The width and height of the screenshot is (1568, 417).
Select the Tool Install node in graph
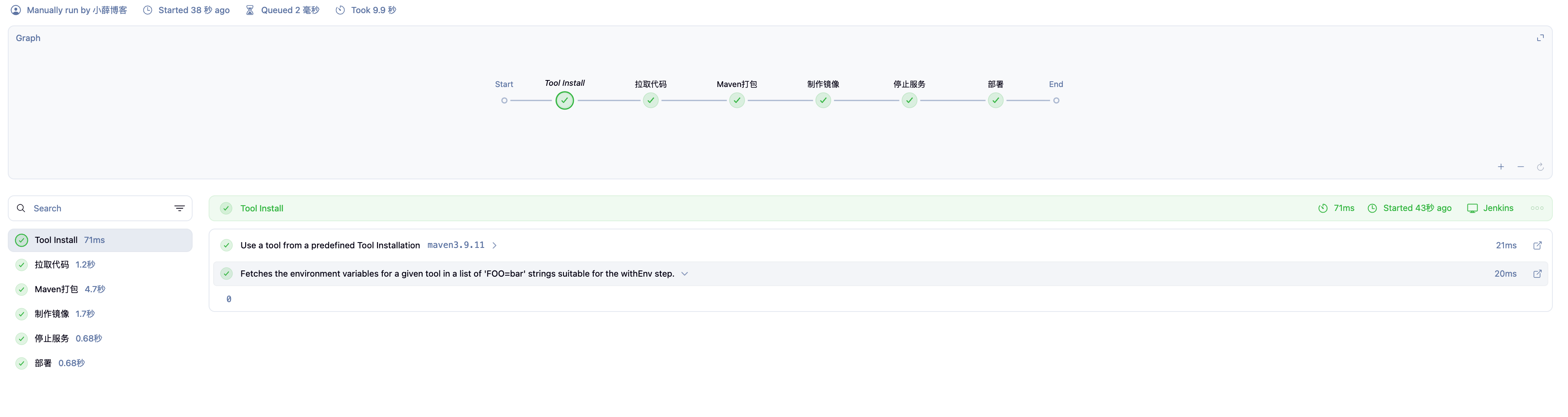564,101
